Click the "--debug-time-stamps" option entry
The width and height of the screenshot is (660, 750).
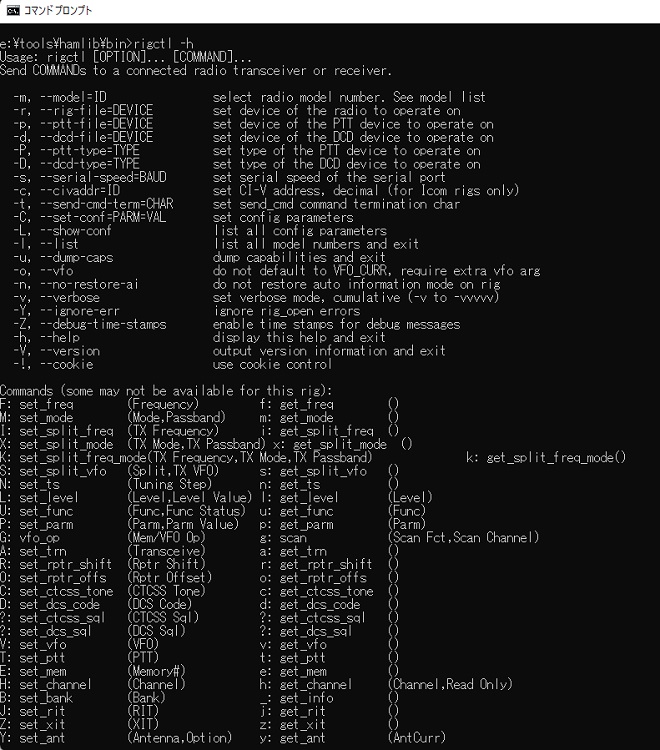89,325
